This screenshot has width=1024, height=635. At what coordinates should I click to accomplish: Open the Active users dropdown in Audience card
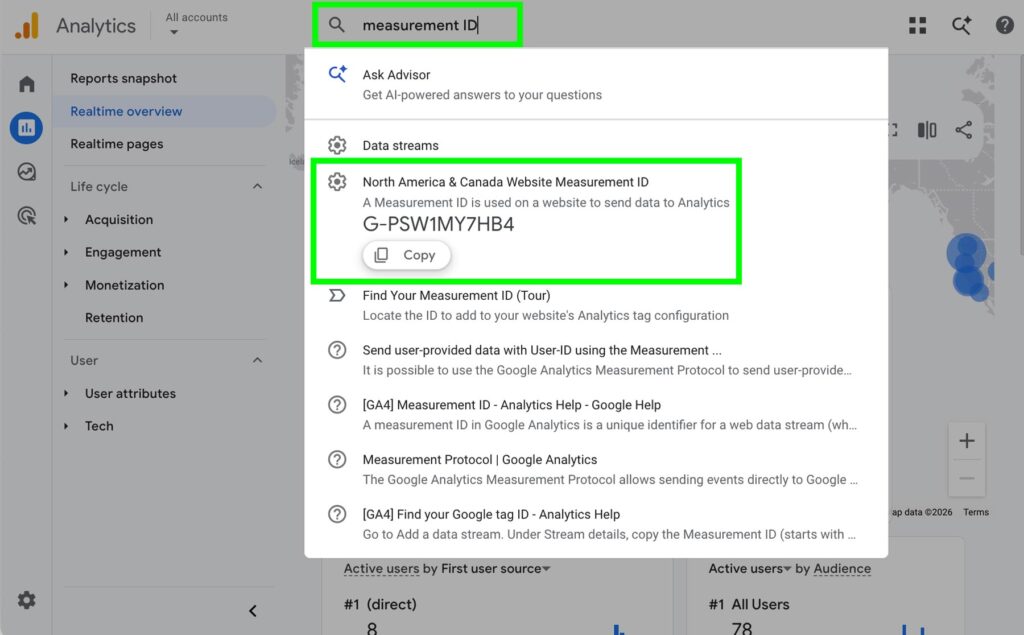(750, 569)
